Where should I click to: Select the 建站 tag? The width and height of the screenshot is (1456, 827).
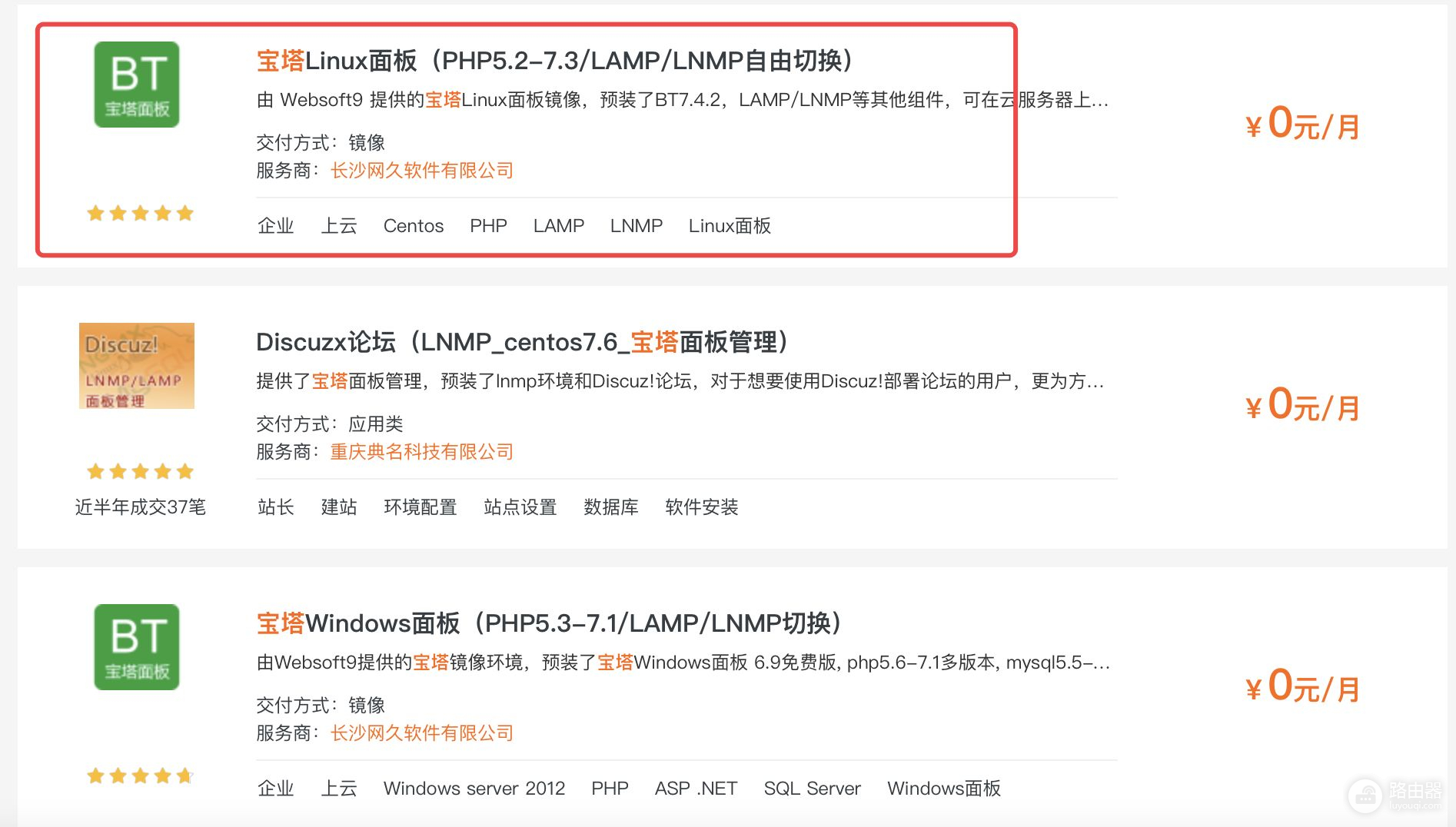tap(339, 507)
